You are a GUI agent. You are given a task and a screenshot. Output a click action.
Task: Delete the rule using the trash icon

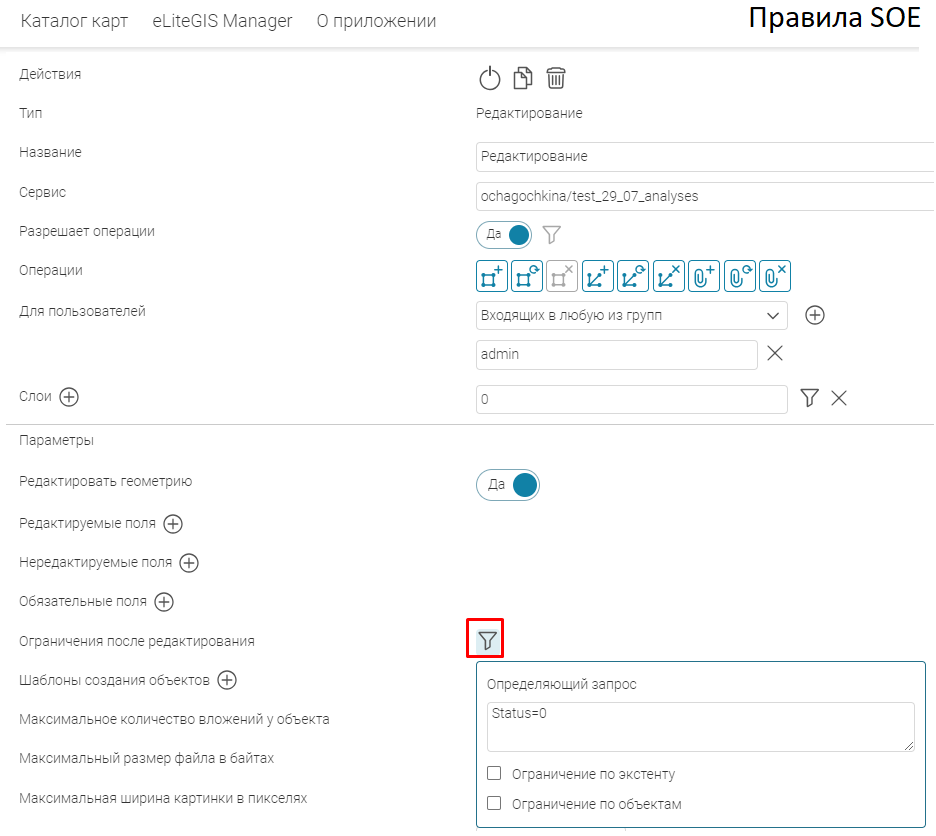[x=556, y=78]
